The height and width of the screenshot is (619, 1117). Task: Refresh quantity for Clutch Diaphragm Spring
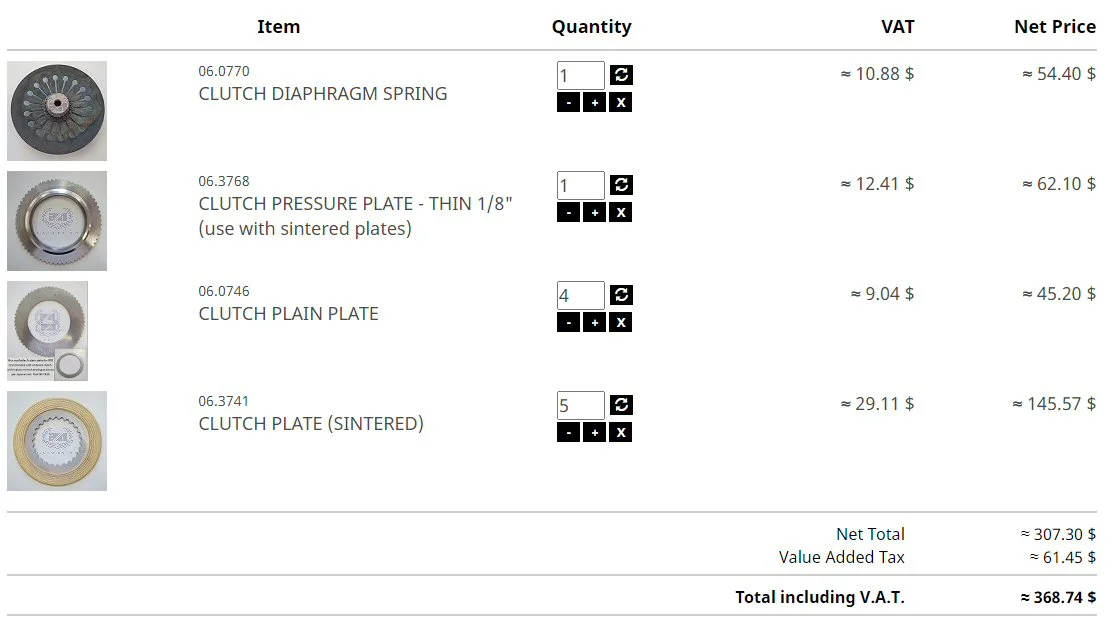tap(621, 75)
